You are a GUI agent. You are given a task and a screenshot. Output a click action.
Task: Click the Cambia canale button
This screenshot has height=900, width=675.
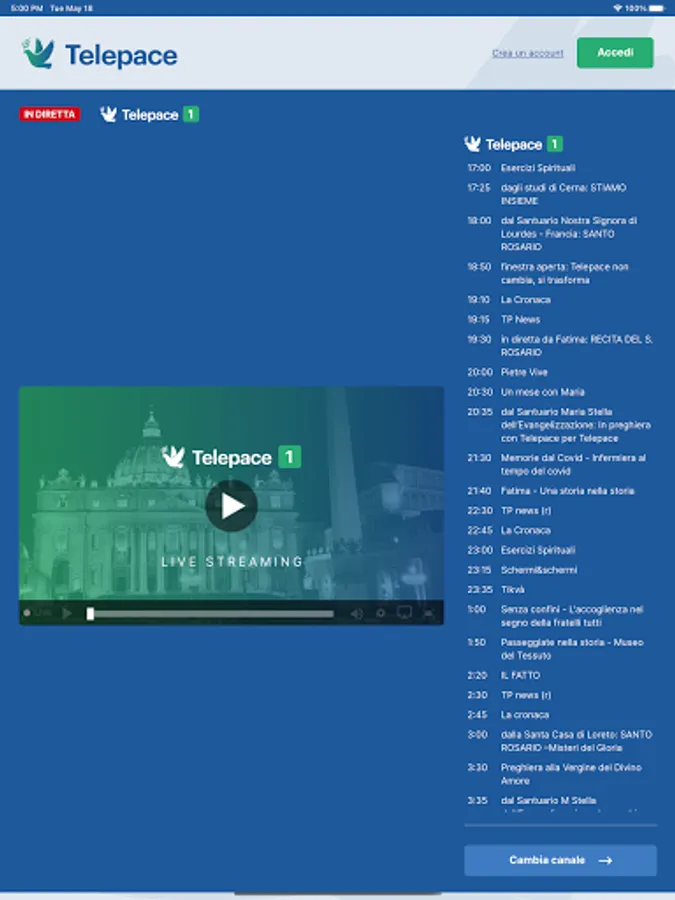click(560, 860)
